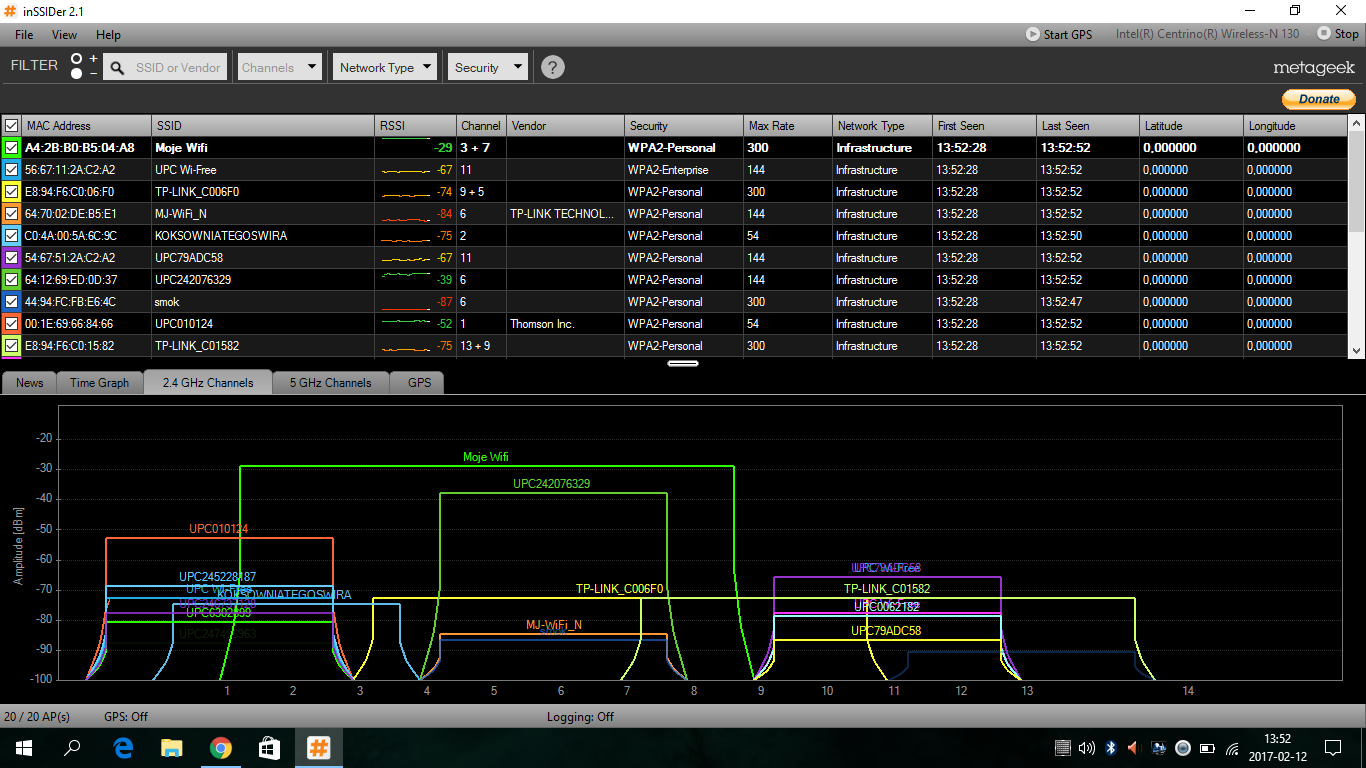The image size is (1366, 768).
Task: Toggle the smok network row checkbox
Action: (12, 302)
